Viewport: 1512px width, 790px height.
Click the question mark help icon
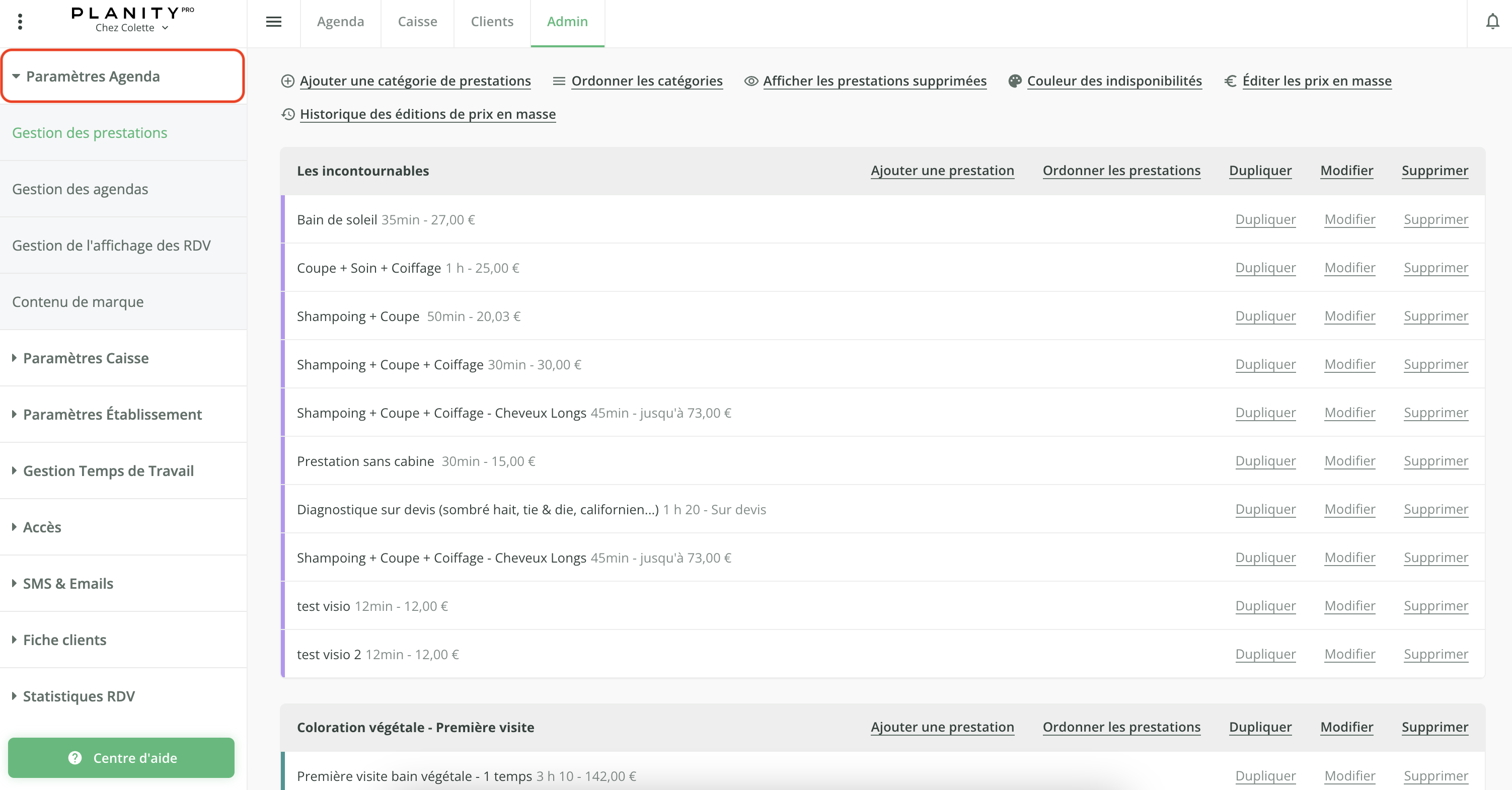point(75,758)
